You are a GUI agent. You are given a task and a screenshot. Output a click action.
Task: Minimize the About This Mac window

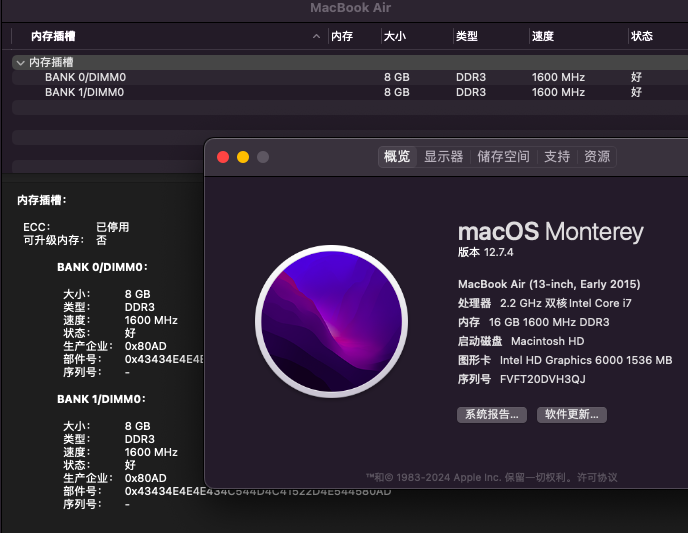[243, 157]
